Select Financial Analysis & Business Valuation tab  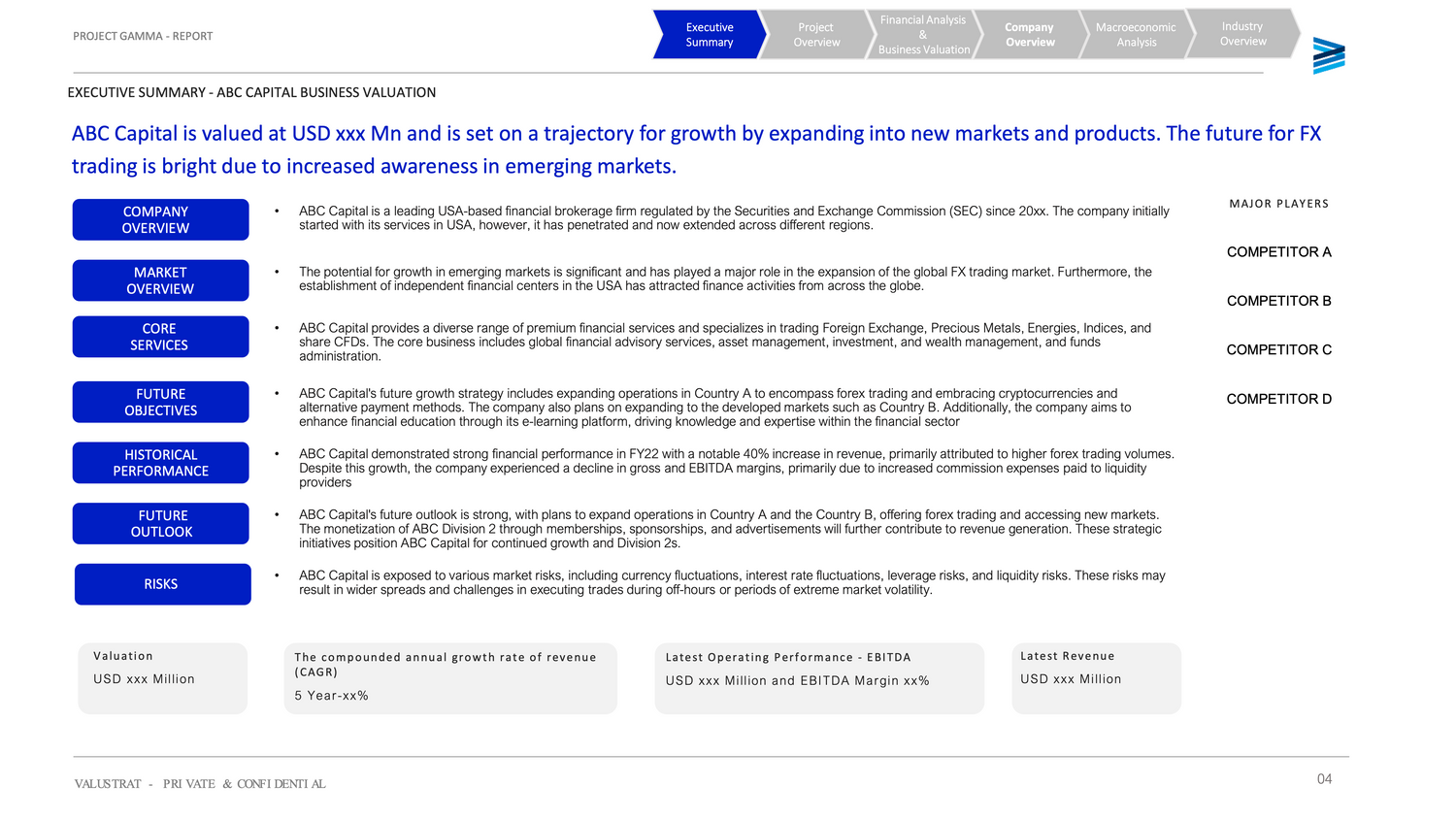coord(922,35)
